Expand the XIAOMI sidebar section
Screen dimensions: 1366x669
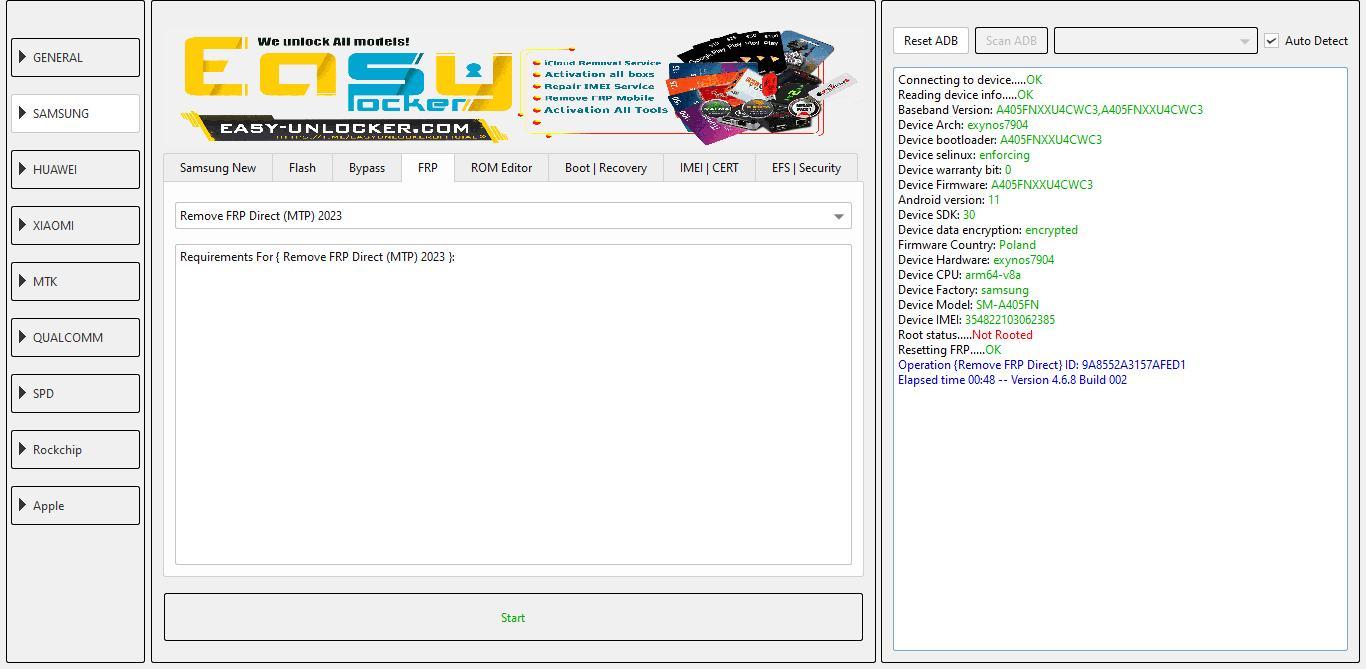click(75, 225)
